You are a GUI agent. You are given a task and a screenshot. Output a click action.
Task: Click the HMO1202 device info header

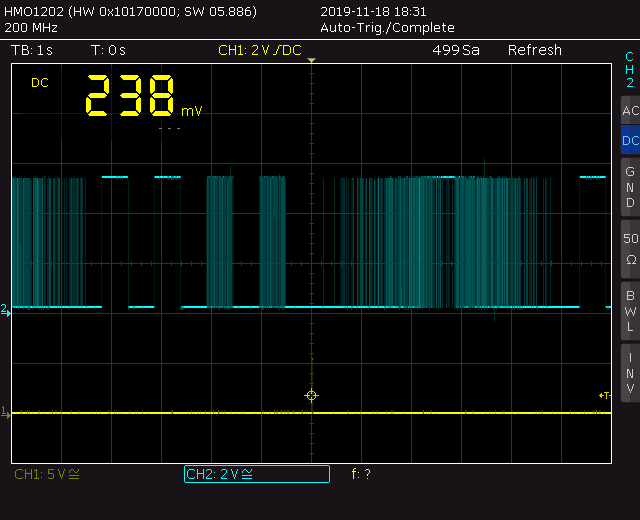coord(131,11)
